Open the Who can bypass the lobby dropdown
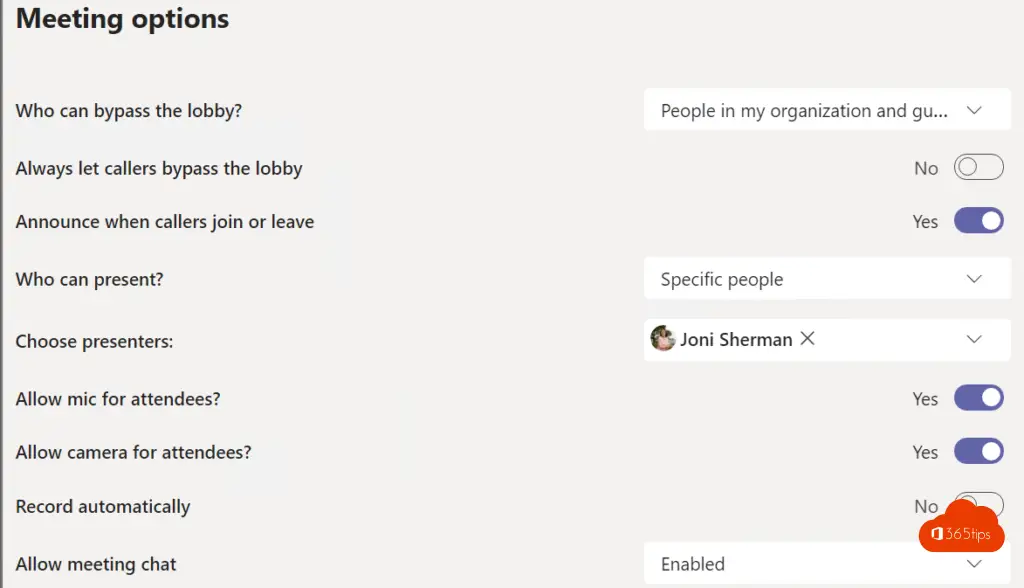Viewport: 1024px width, 588px height. [x=827, y=110]
